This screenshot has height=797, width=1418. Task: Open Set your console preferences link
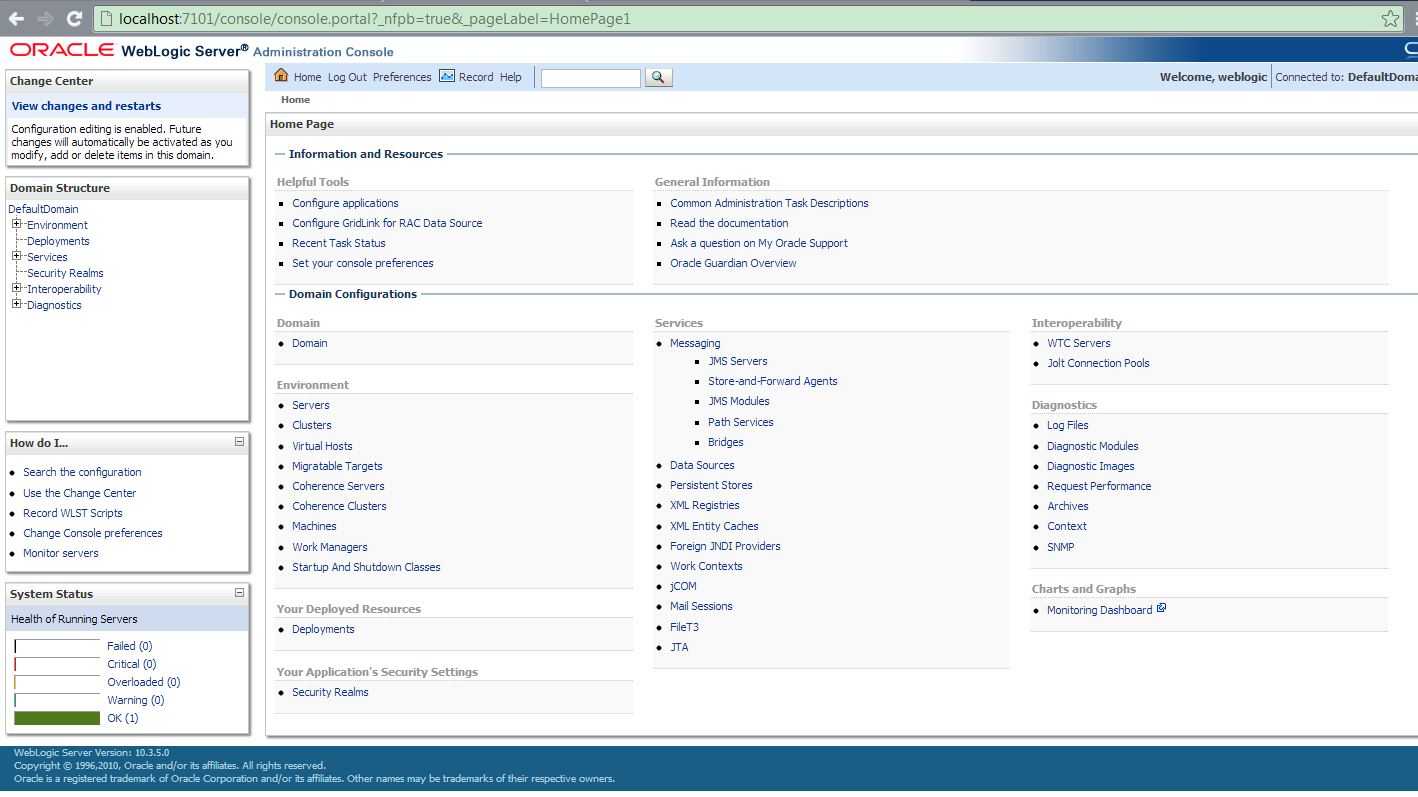[x=363, y=263]
